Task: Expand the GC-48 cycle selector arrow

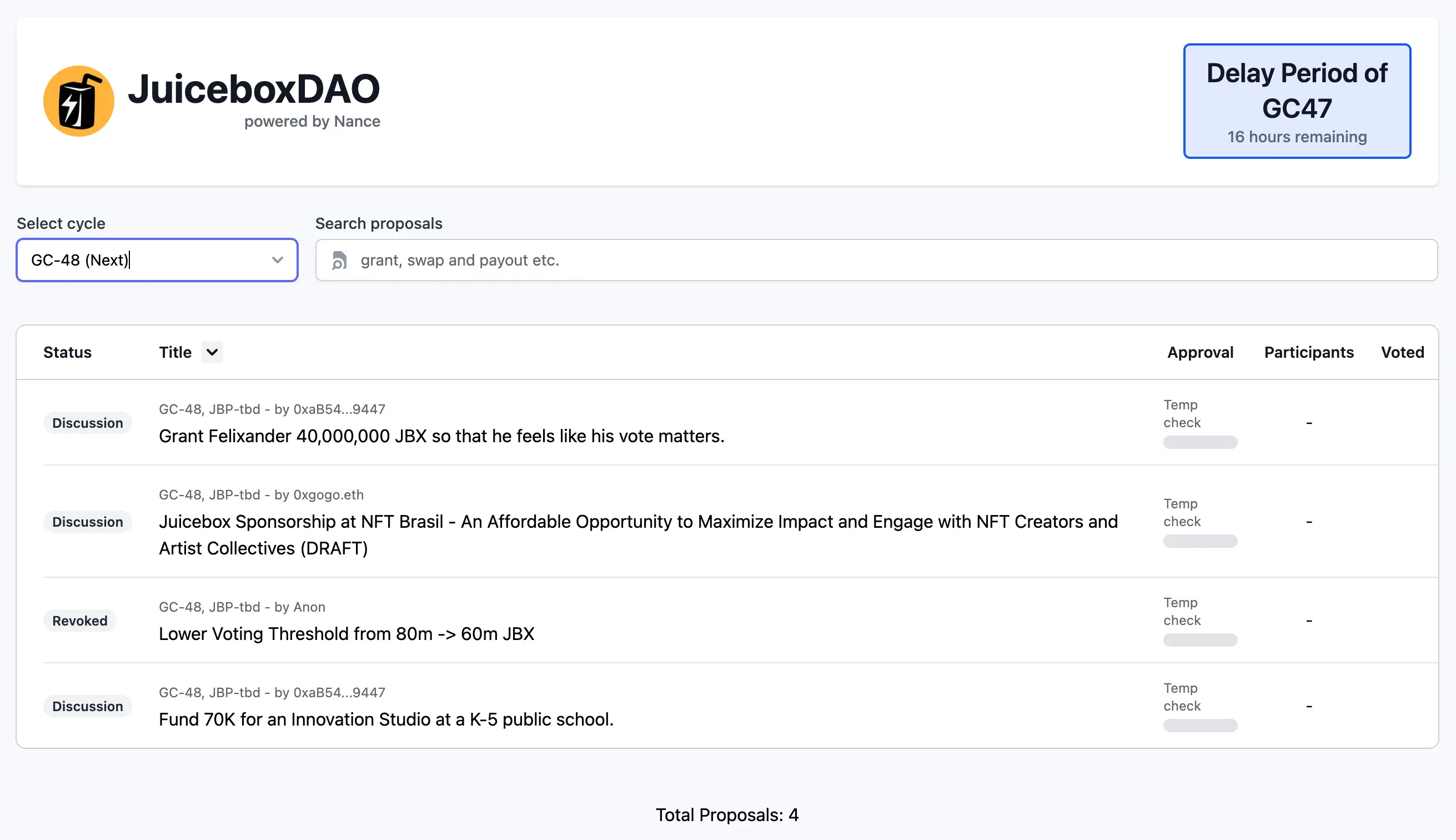Action: pyautogui.click(x=277, y=260)
